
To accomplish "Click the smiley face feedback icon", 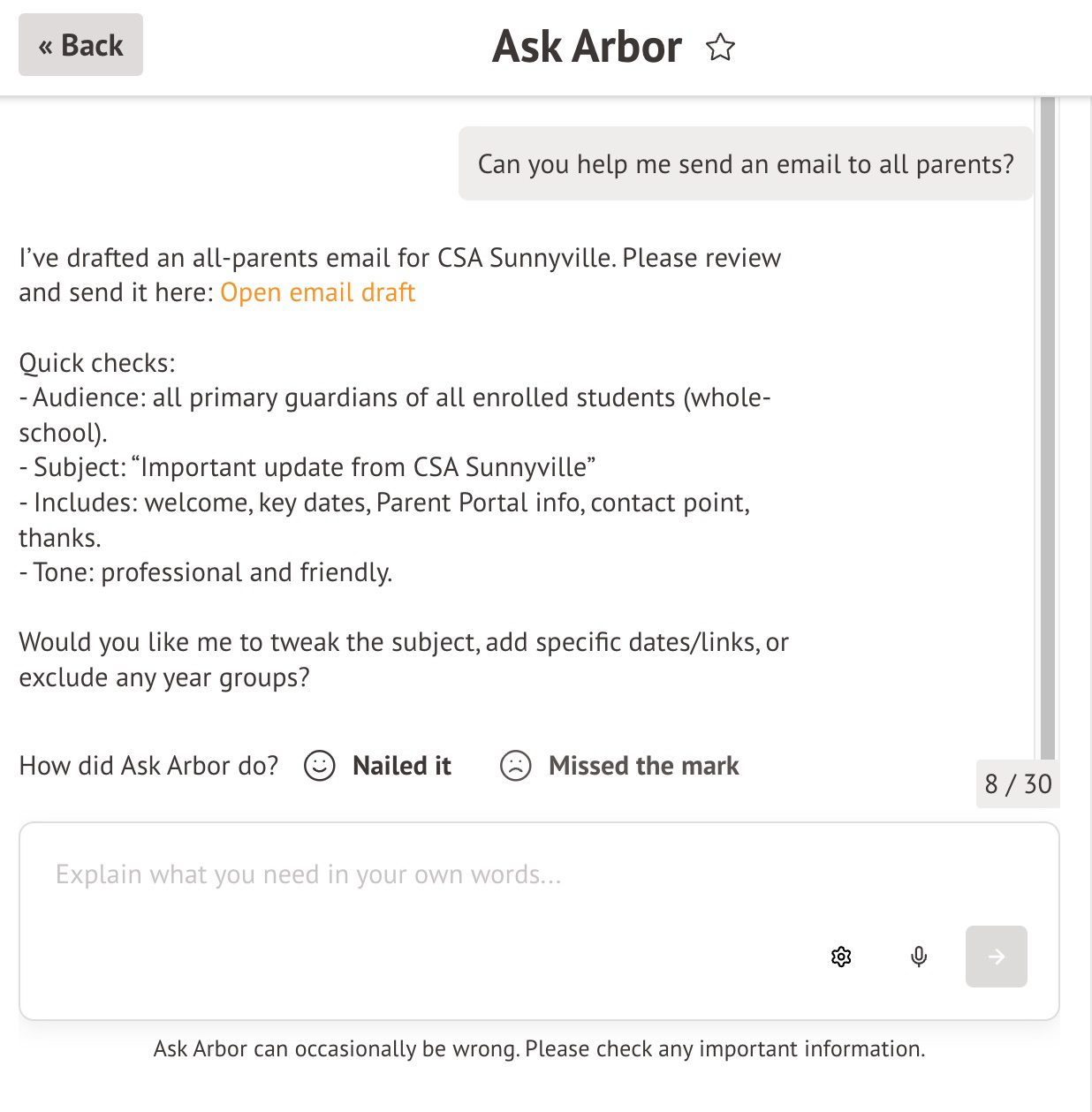I will coord(319,766).
